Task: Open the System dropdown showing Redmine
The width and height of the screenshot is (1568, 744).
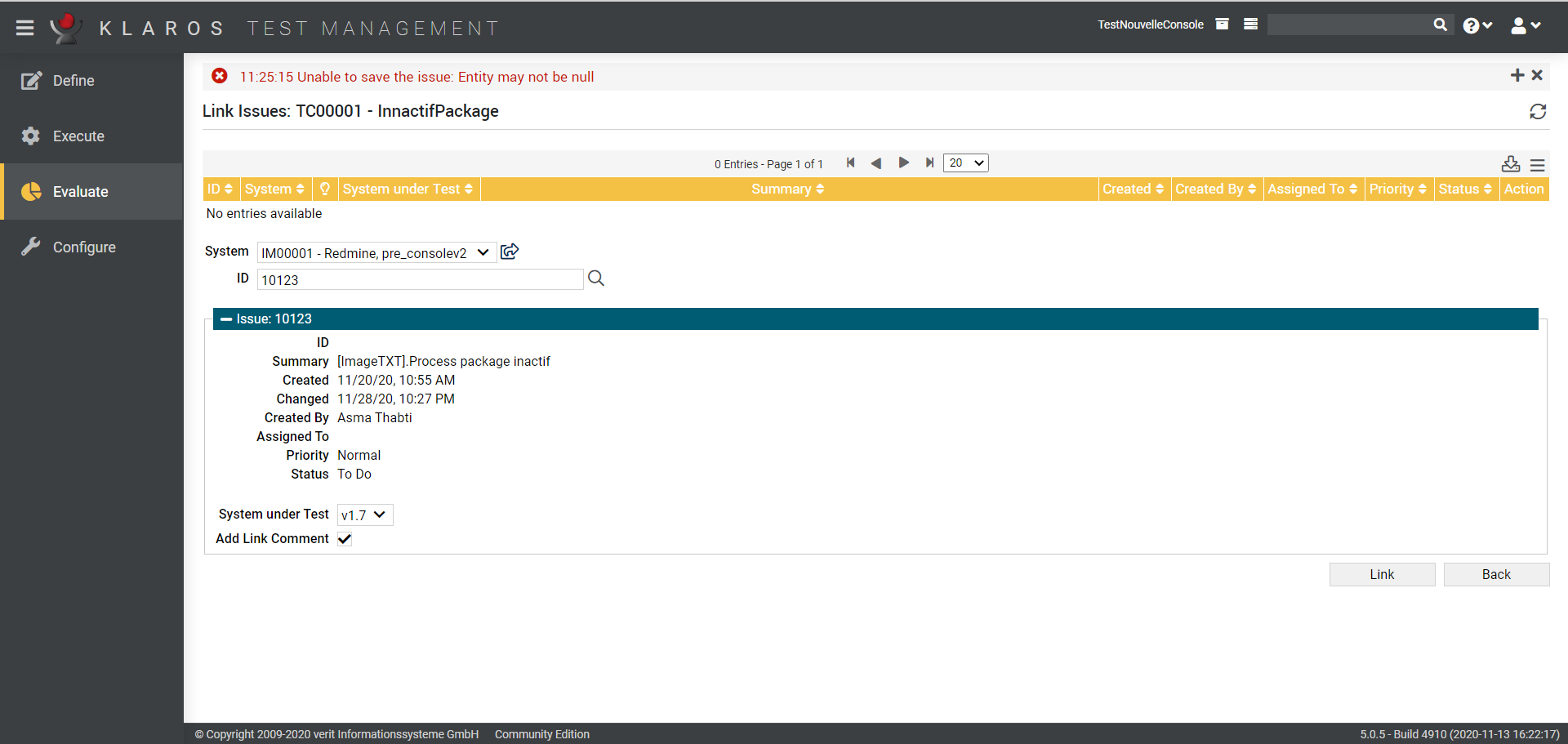Action: point(376,253)
